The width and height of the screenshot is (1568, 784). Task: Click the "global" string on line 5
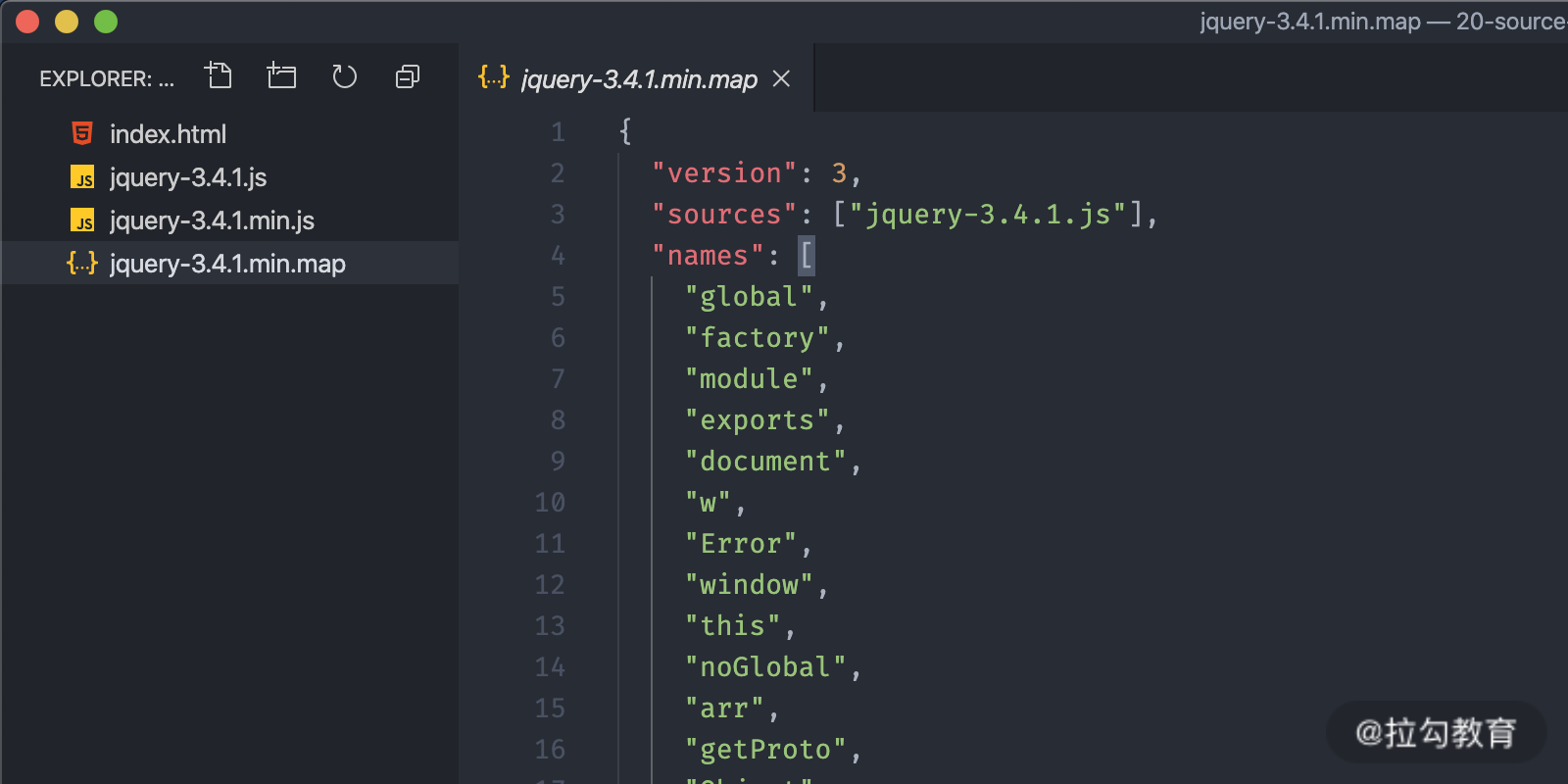749,297
